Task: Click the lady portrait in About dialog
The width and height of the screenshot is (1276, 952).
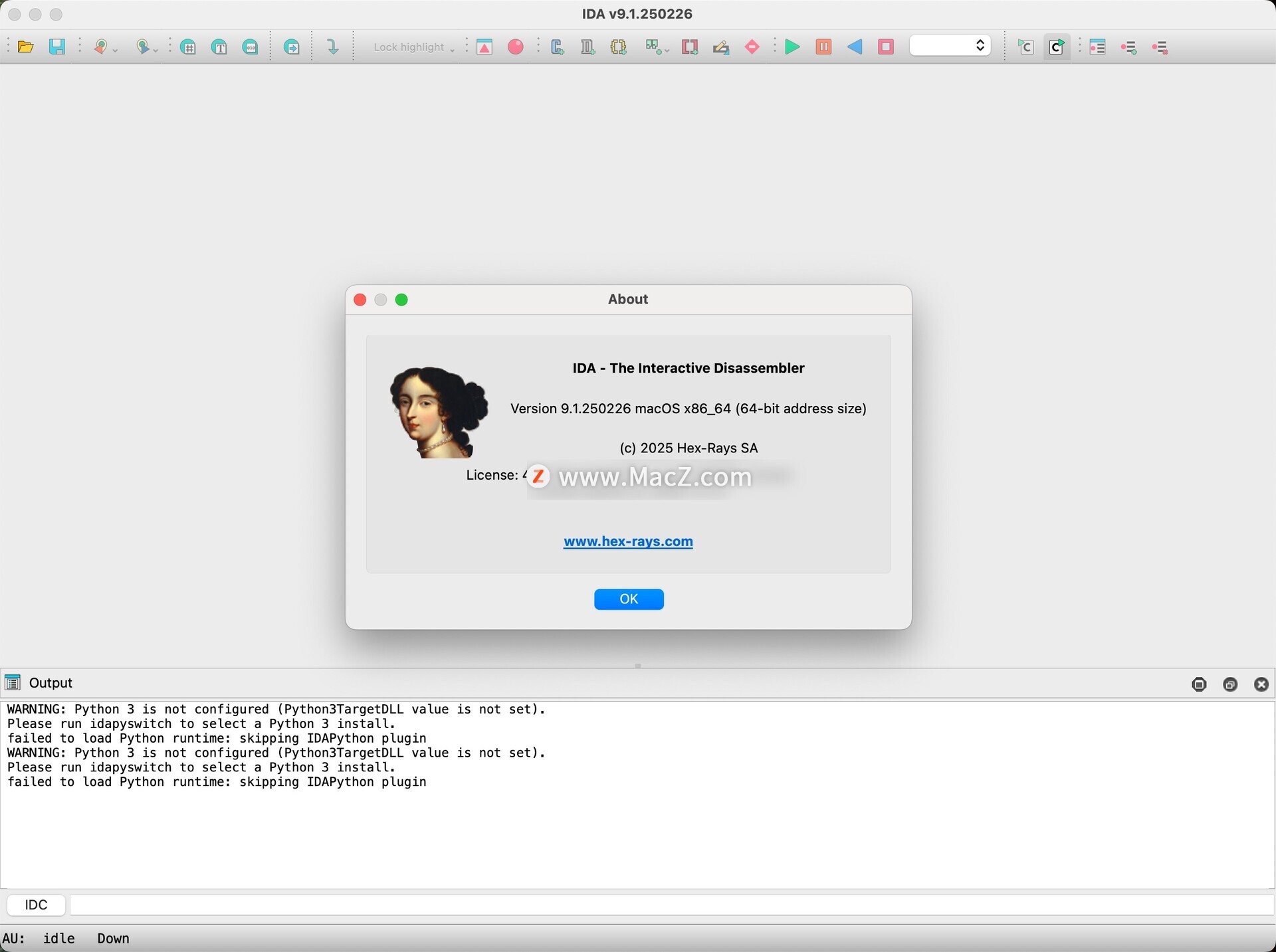Action: [439, 412]
